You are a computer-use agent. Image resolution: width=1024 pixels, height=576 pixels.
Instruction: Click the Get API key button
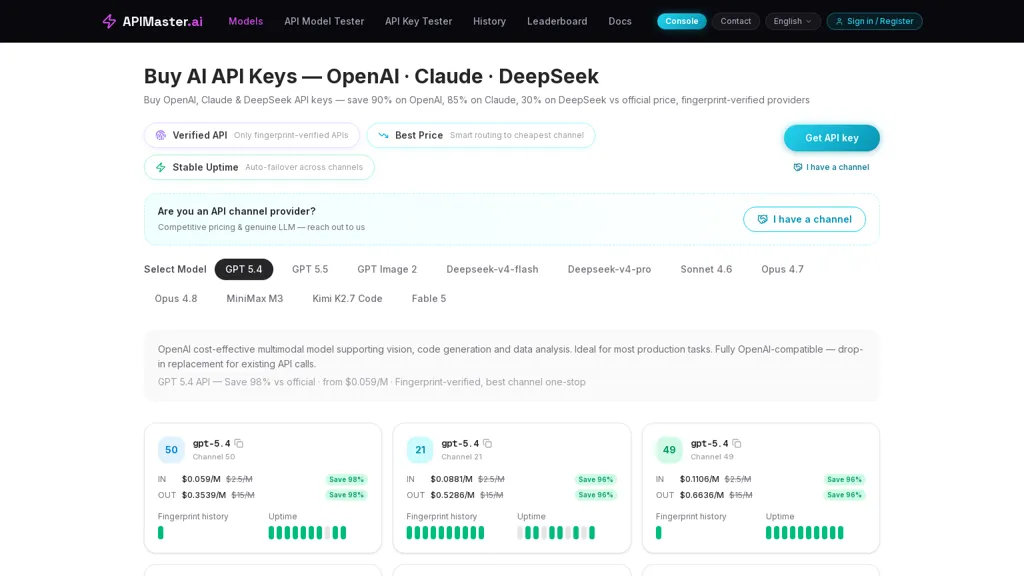pyautogui.click(x=831, y=138)
